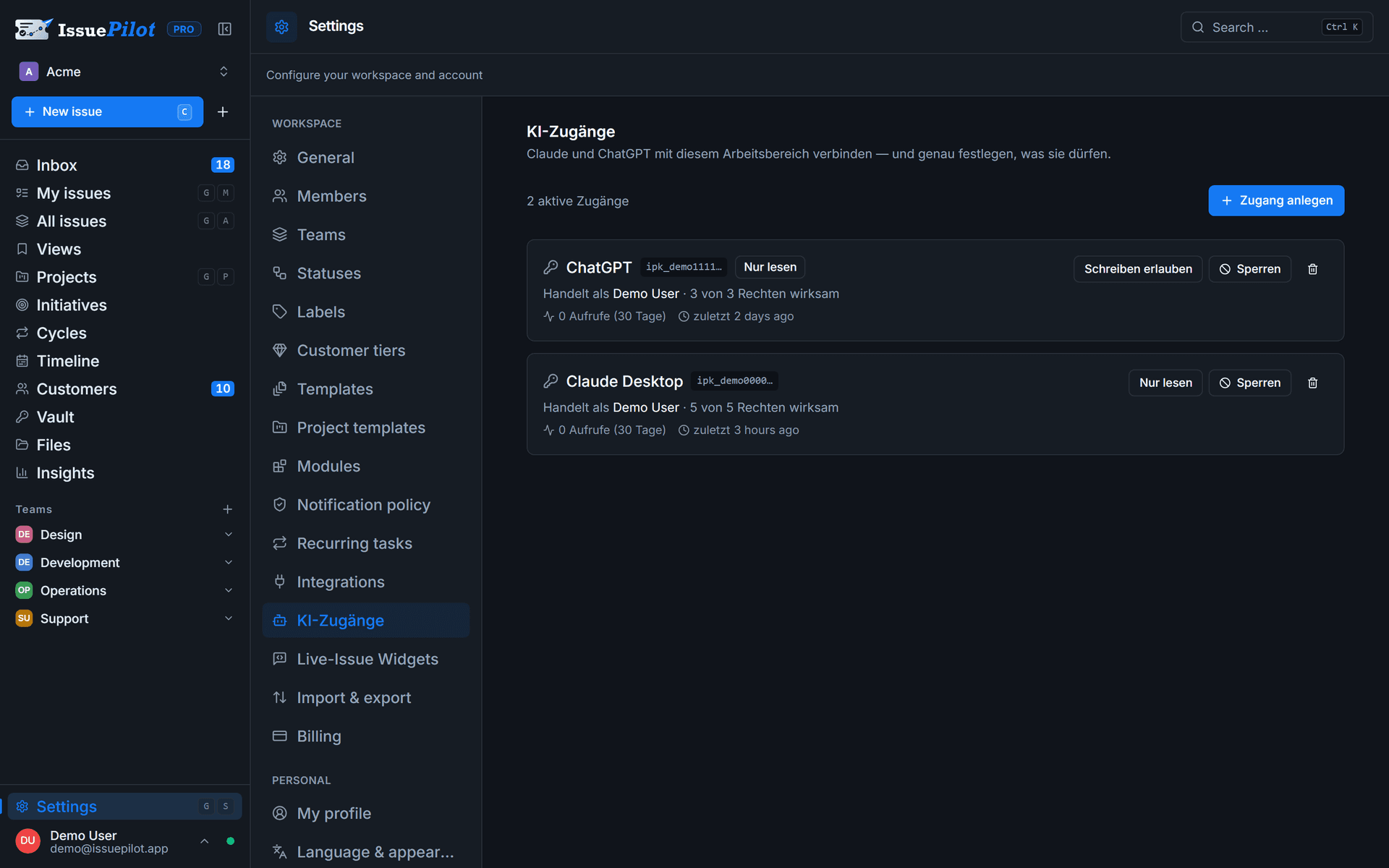The width and height of the screenshot is (1389, 868).
Task: Click Sperren on the Claude Desktop access
Action: click(1249, 383)
